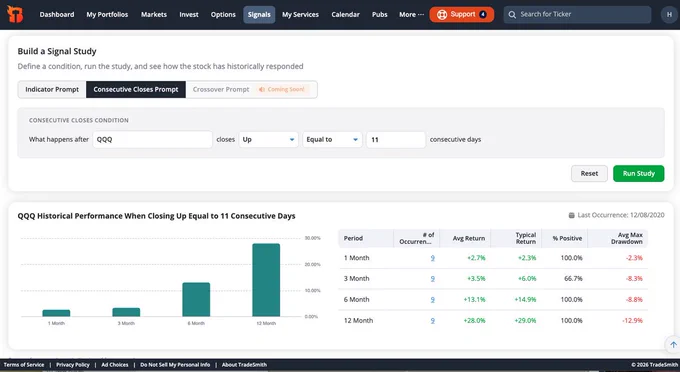The width and height of the screenshot is (680, 372).
Task: Click the Avg Max Drawdown header
Action: pos(618,238)
